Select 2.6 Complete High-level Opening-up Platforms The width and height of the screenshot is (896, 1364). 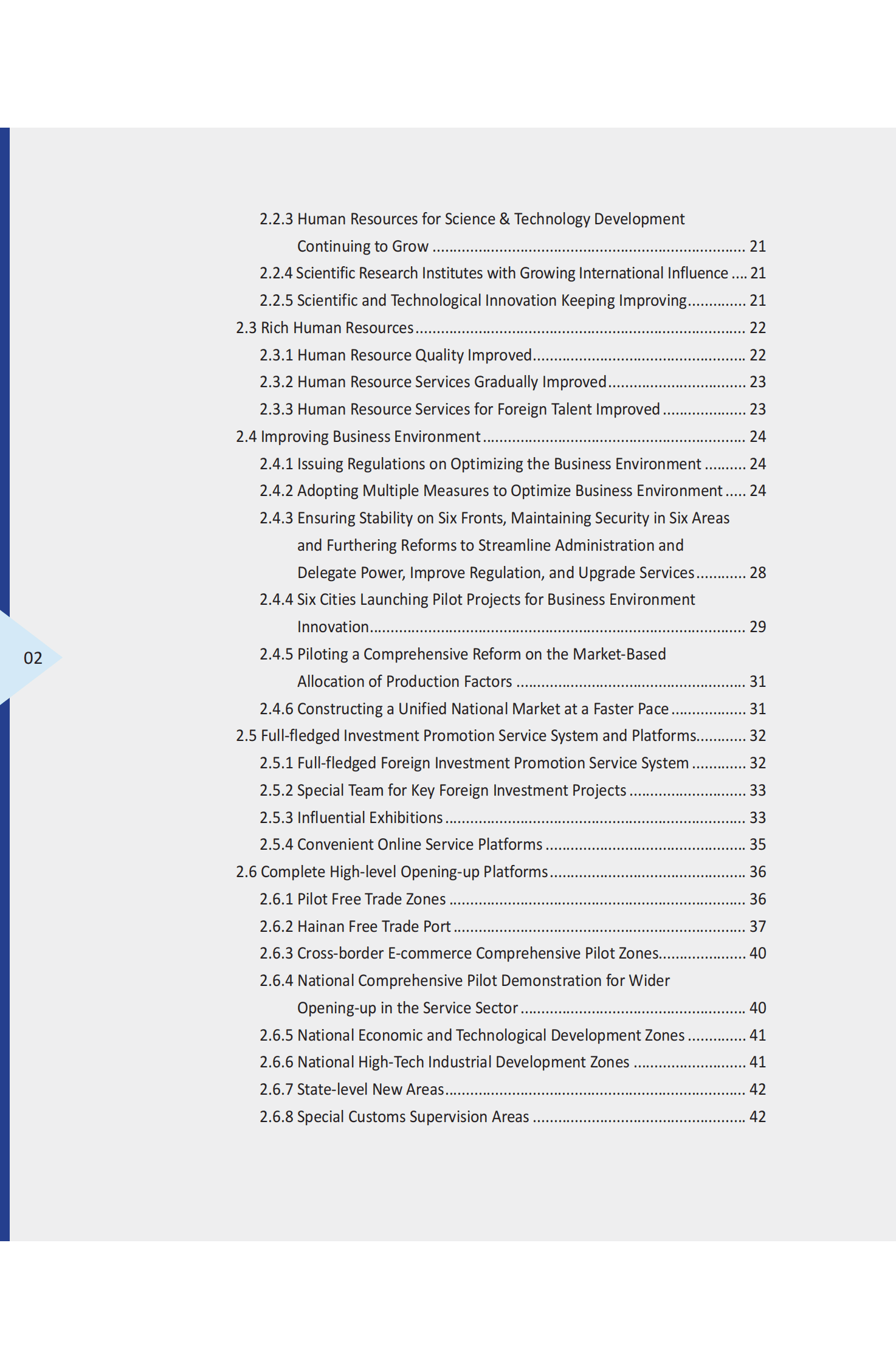coord(391,872)
